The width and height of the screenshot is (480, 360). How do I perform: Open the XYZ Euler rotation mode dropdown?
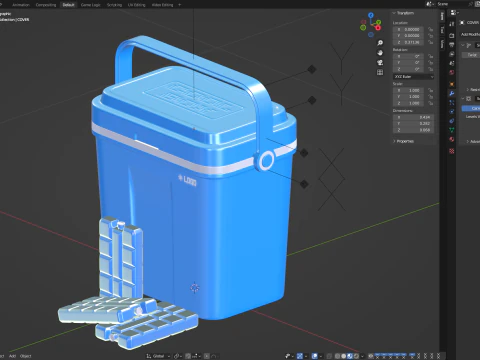click(413, 77)
